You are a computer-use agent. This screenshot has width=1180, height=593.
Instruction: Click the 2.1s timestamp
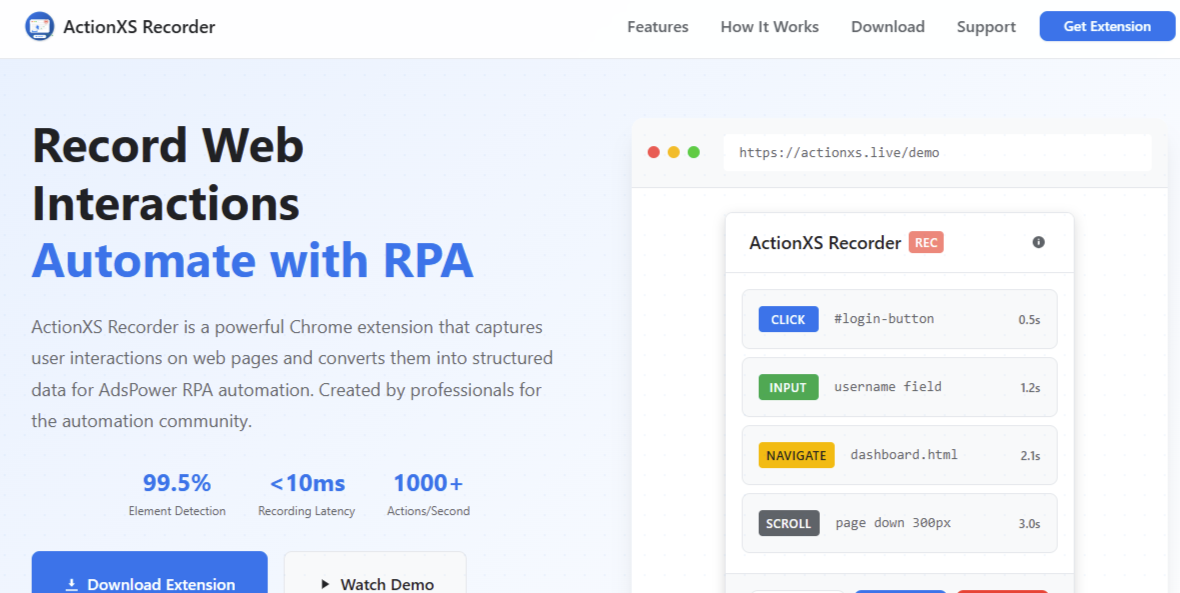[x=1029, y=456]
